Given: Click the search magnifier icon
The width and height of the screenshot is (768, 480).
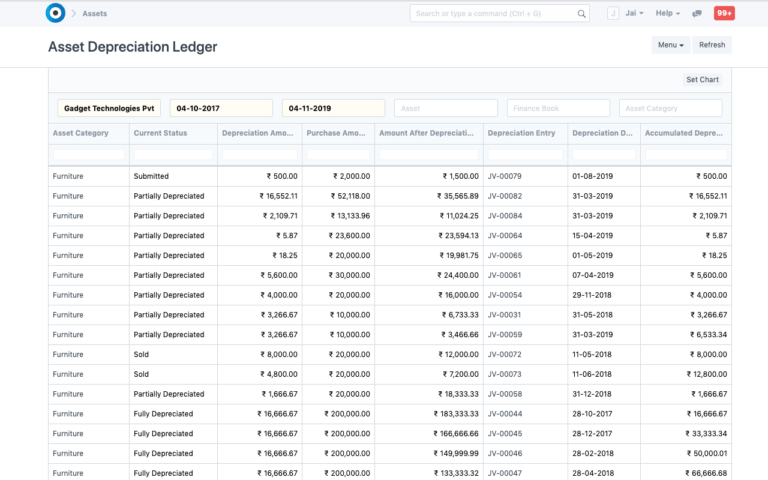Looking at the screenshot, I should [581, 14].
